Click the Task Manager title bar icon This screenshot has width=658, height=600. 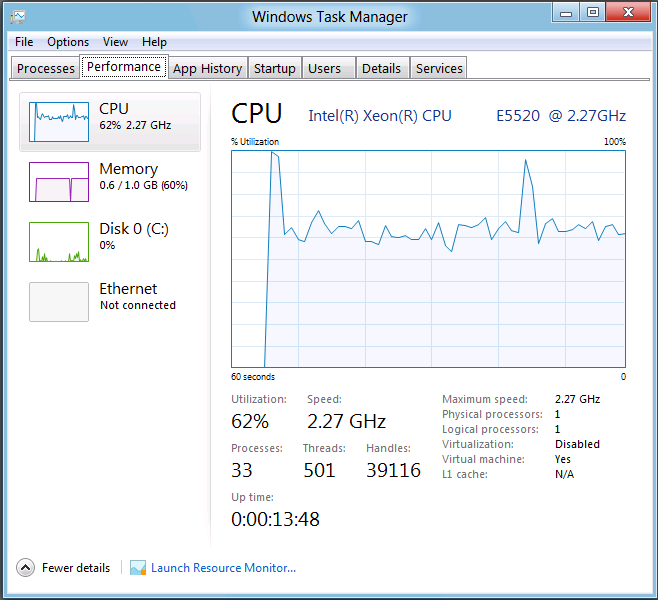click(18, 16)
